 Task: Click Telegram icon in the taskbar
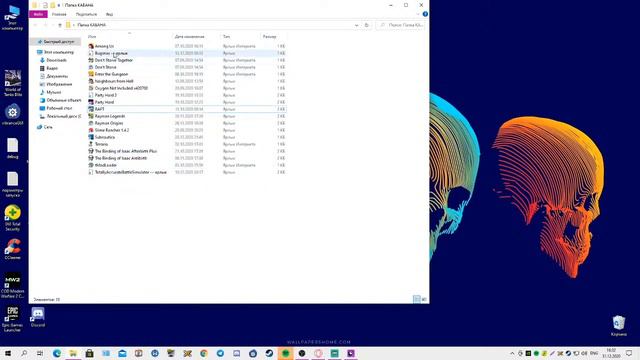(220, 353)
